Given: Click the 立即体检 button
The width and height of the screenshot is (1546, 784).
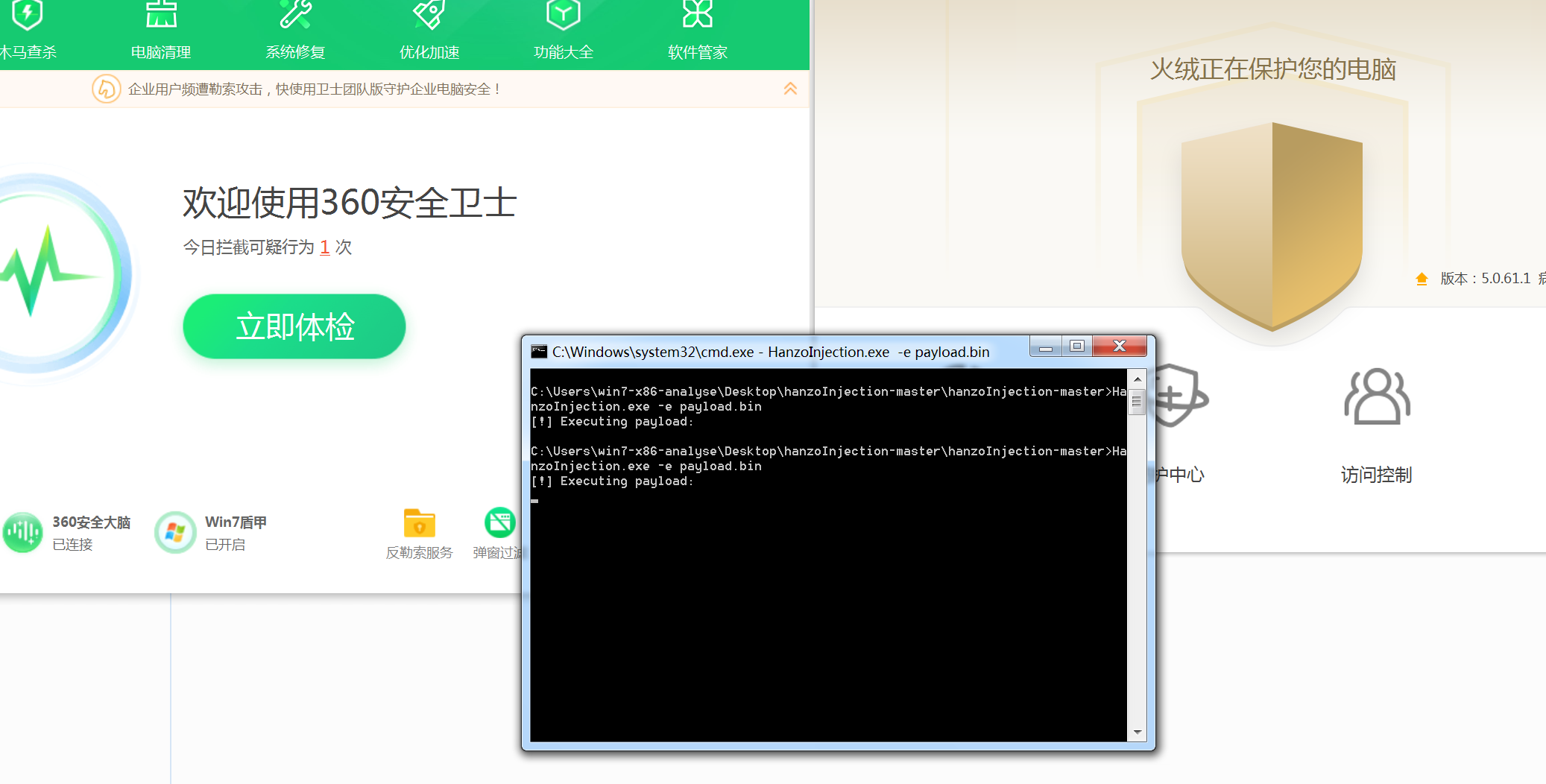Looking at the screenshot, I should pyautogui.click(x=294, y=326).
